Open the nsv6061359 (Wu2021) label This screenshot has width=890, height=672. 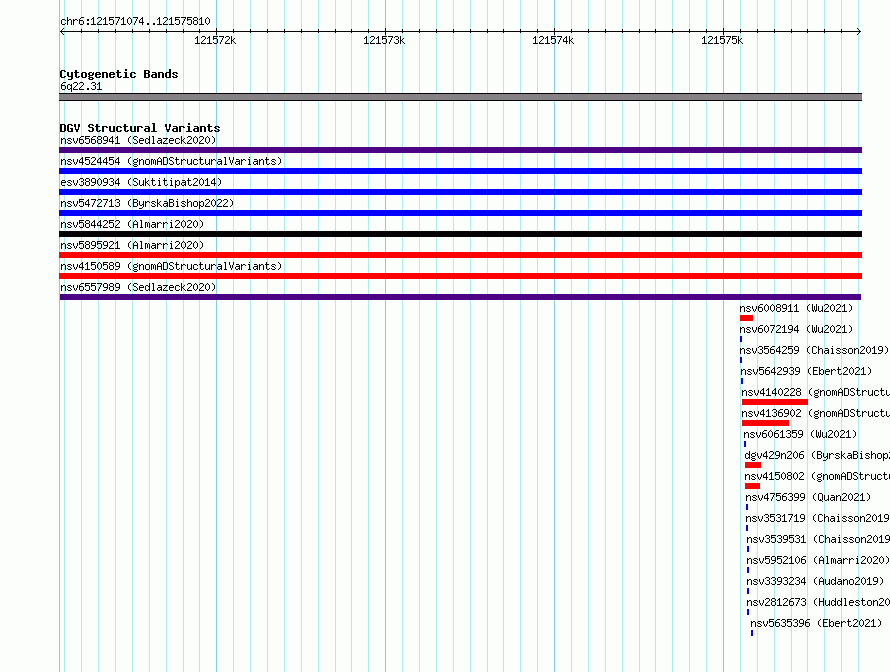click(x=800, y=434)
